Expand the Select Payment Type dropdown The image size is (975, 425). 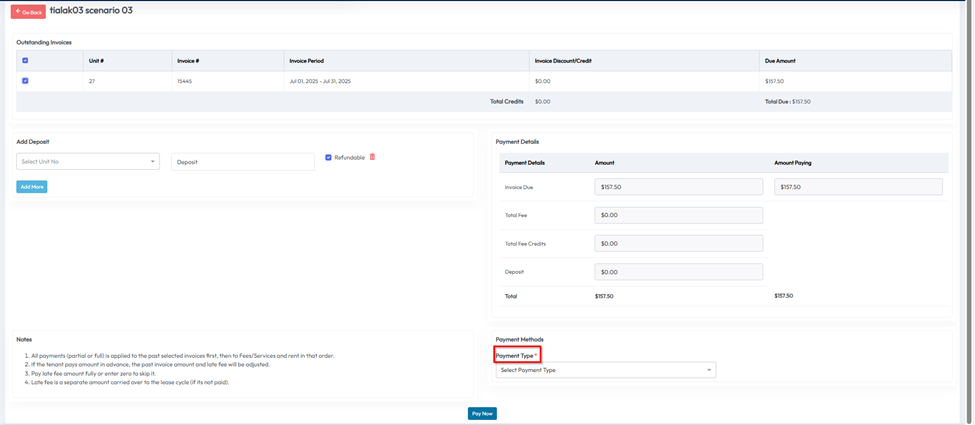(x=605, y=370)
